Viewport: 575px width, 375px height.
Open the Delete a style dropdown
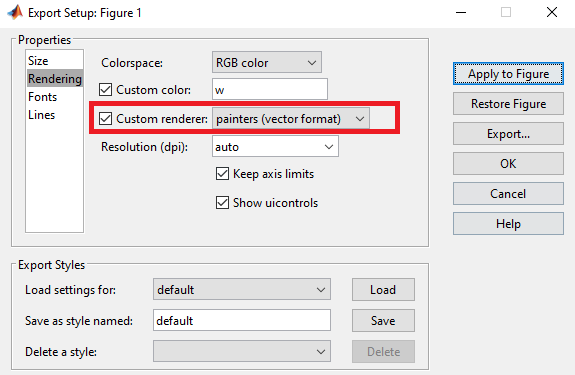click(242, 352)
